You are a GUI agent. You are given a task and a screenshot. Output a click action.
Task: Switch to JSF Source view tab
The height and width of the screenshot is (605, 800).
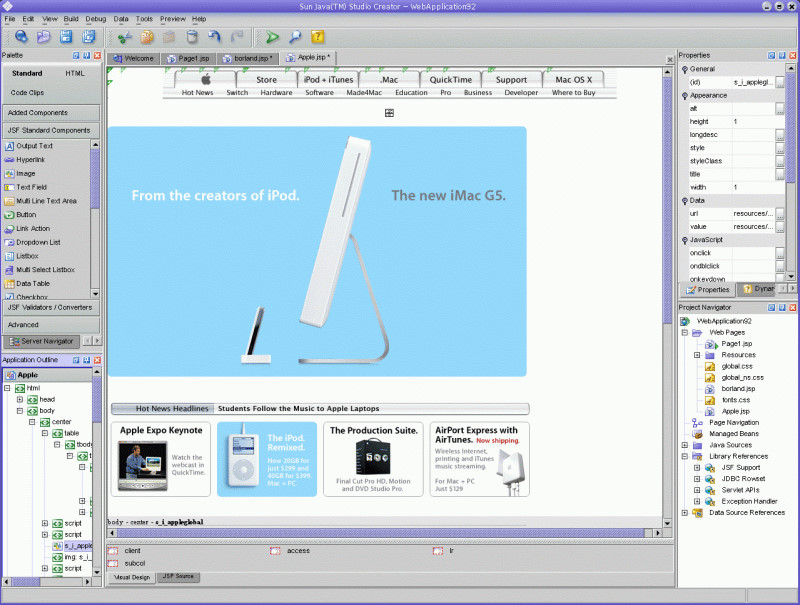tap(178, 576)
